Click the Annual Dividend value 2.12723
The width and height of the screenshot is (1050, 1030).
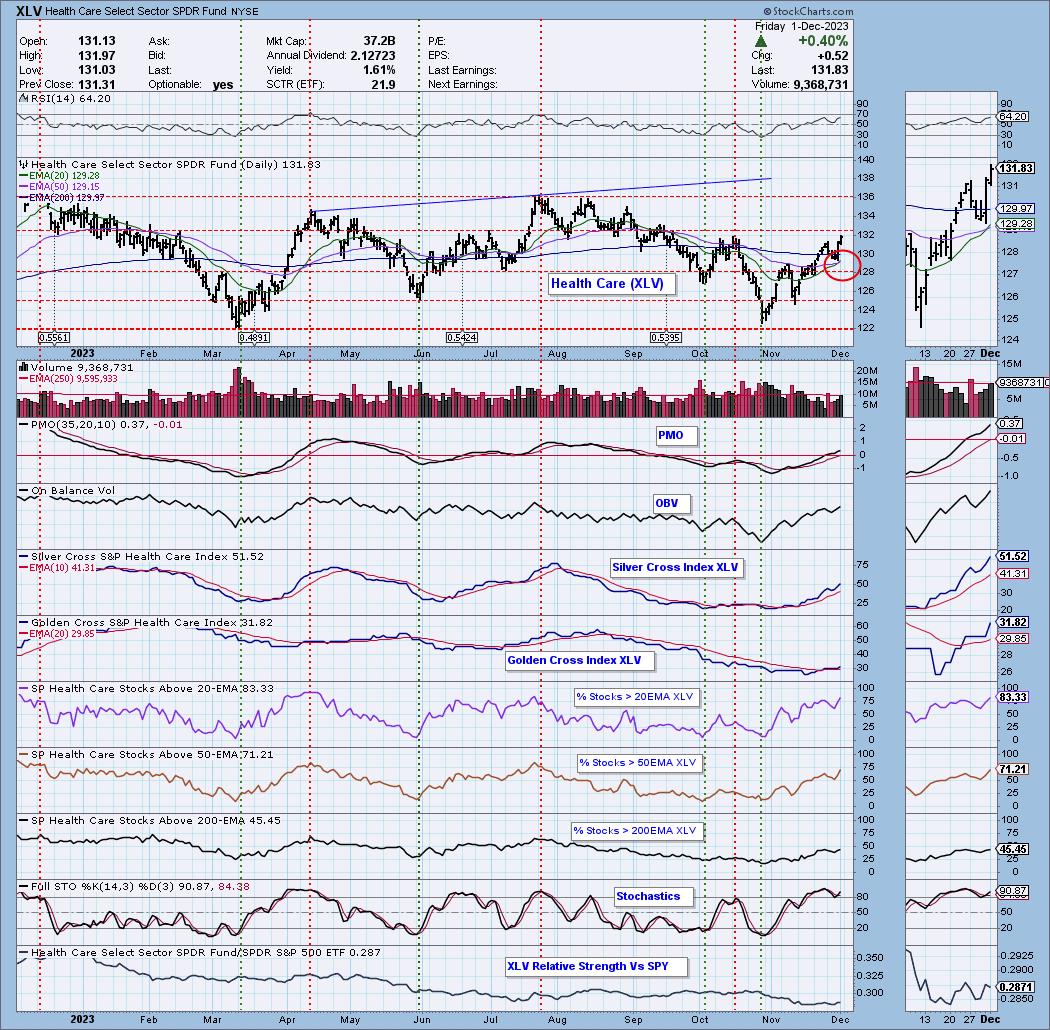(x=372, y=56)
